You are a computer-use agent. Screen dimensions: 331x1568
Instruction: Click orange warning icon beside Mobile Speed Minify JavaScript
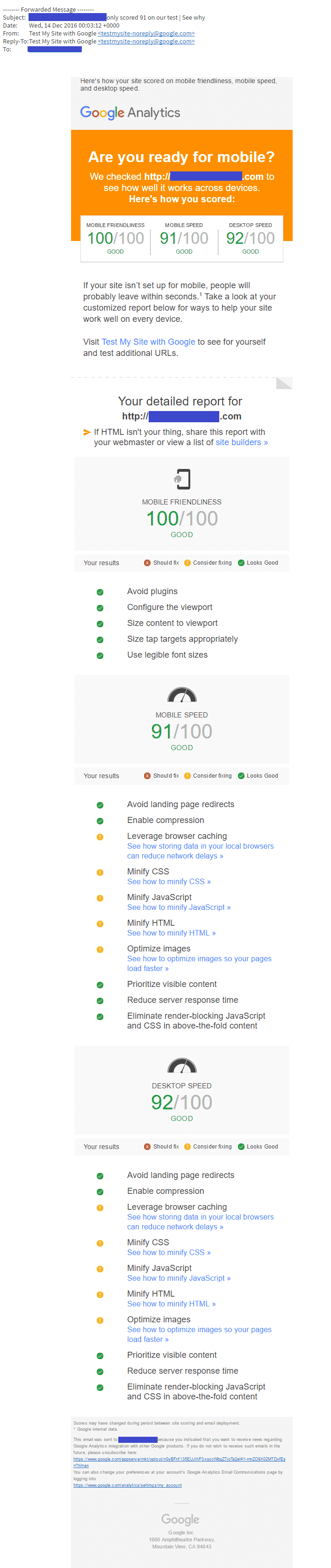pos(100,898)
